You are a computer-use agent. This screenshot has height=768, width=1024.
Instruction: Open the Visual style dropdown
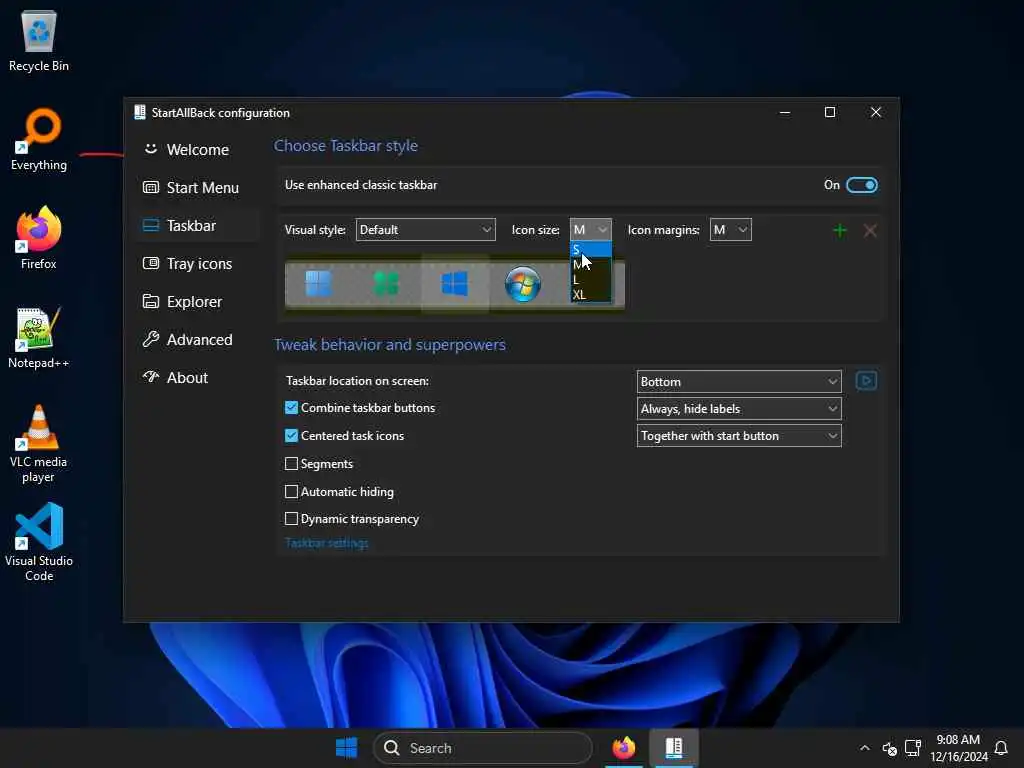coord(425,230)
